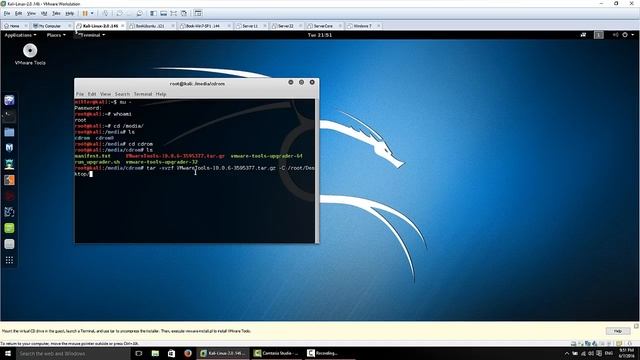Toggle the thumbnail bar toolbar icon
640x360 pixels.
coord(163,13)
